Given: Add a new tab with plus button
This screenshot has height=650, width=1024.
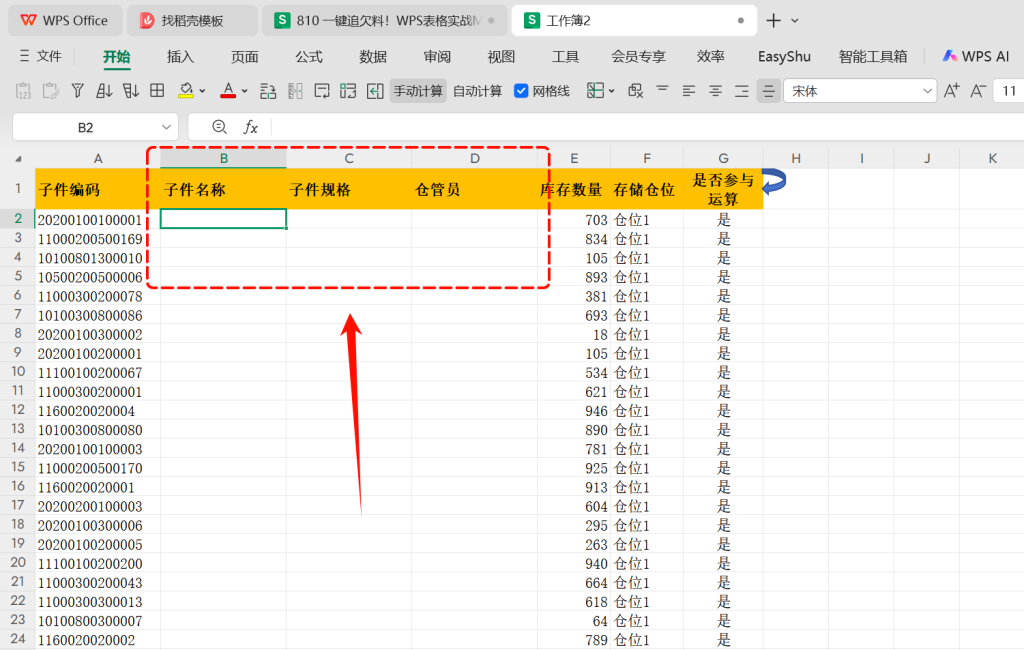Looking at the screenshot, I should point(774,20).
